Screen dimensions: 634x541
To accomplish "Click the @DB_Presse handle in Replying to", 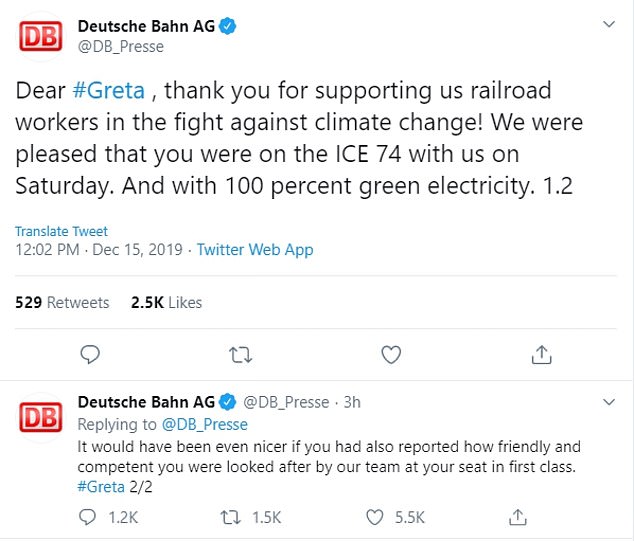I will coord(205,425).
